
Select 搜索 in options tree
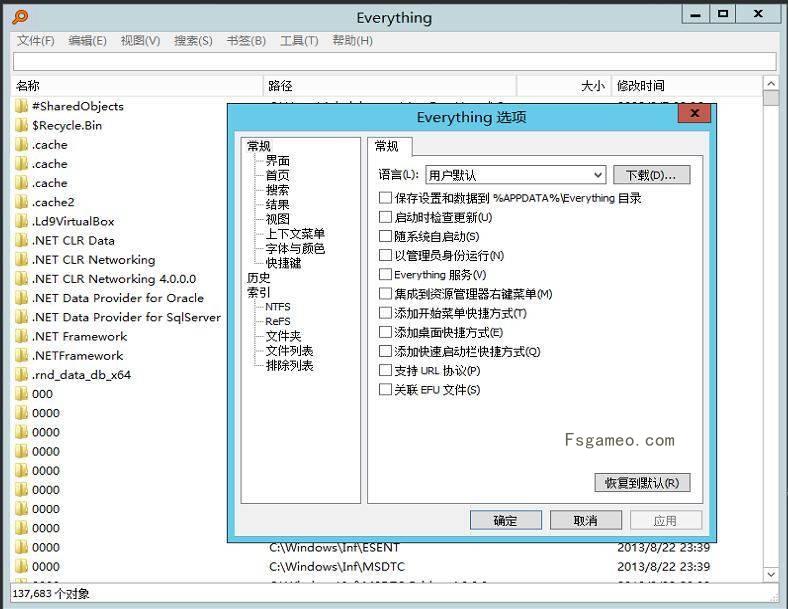277,190
